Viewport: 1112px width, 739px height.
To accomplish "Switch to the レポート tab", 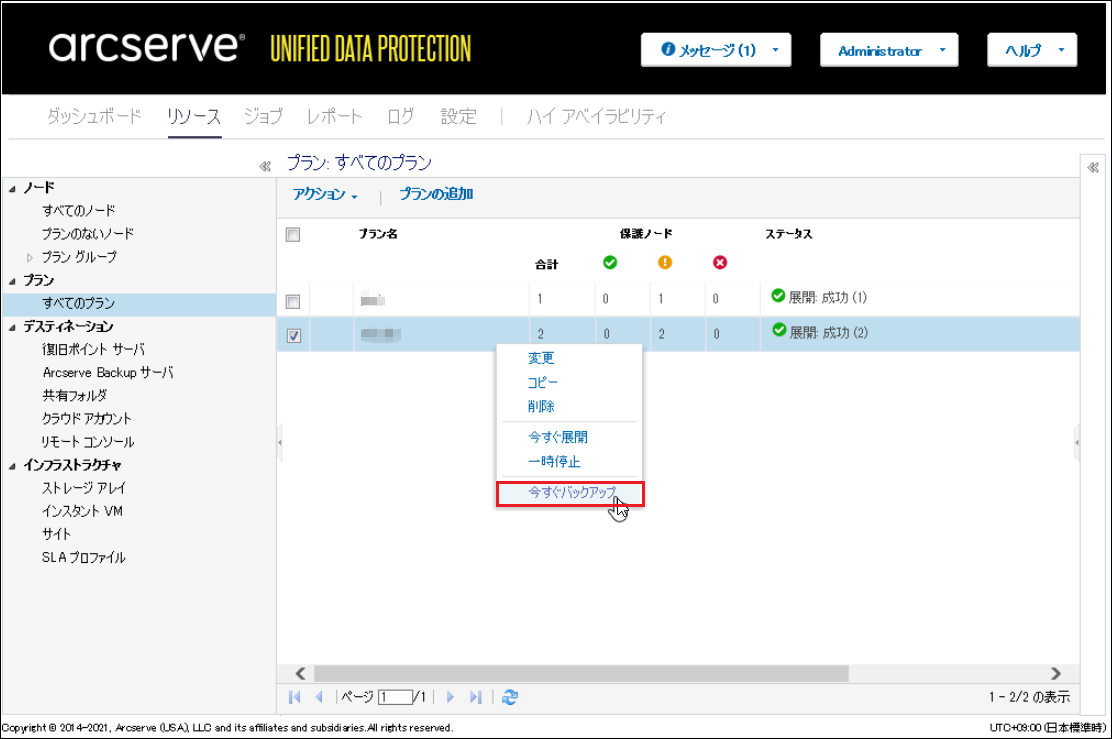I will 334,116.
